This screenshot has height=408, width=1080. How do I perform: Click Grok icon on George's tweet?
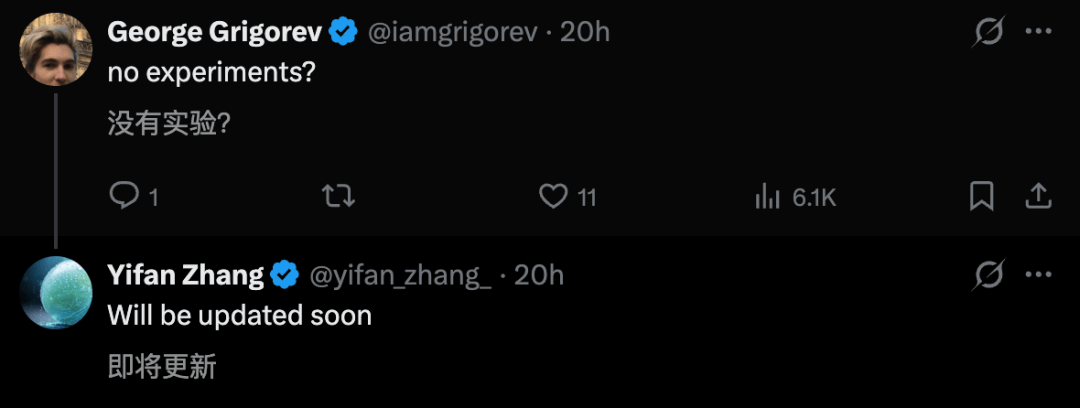click(989, 33)
